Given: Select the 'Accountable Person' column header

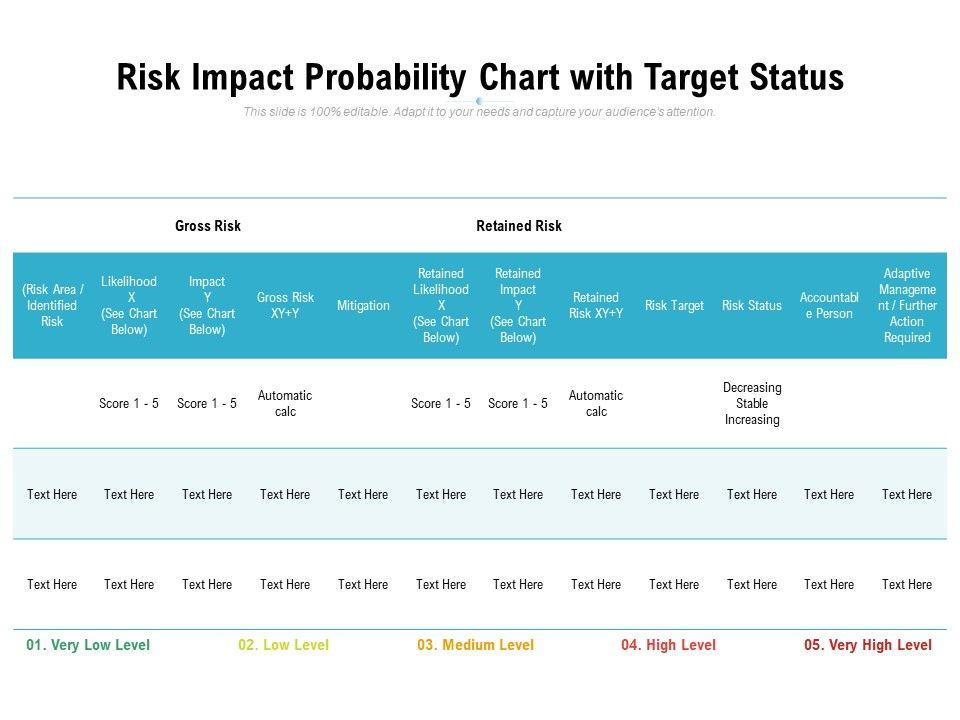Looking at the screenshot, I should point(829,306).
